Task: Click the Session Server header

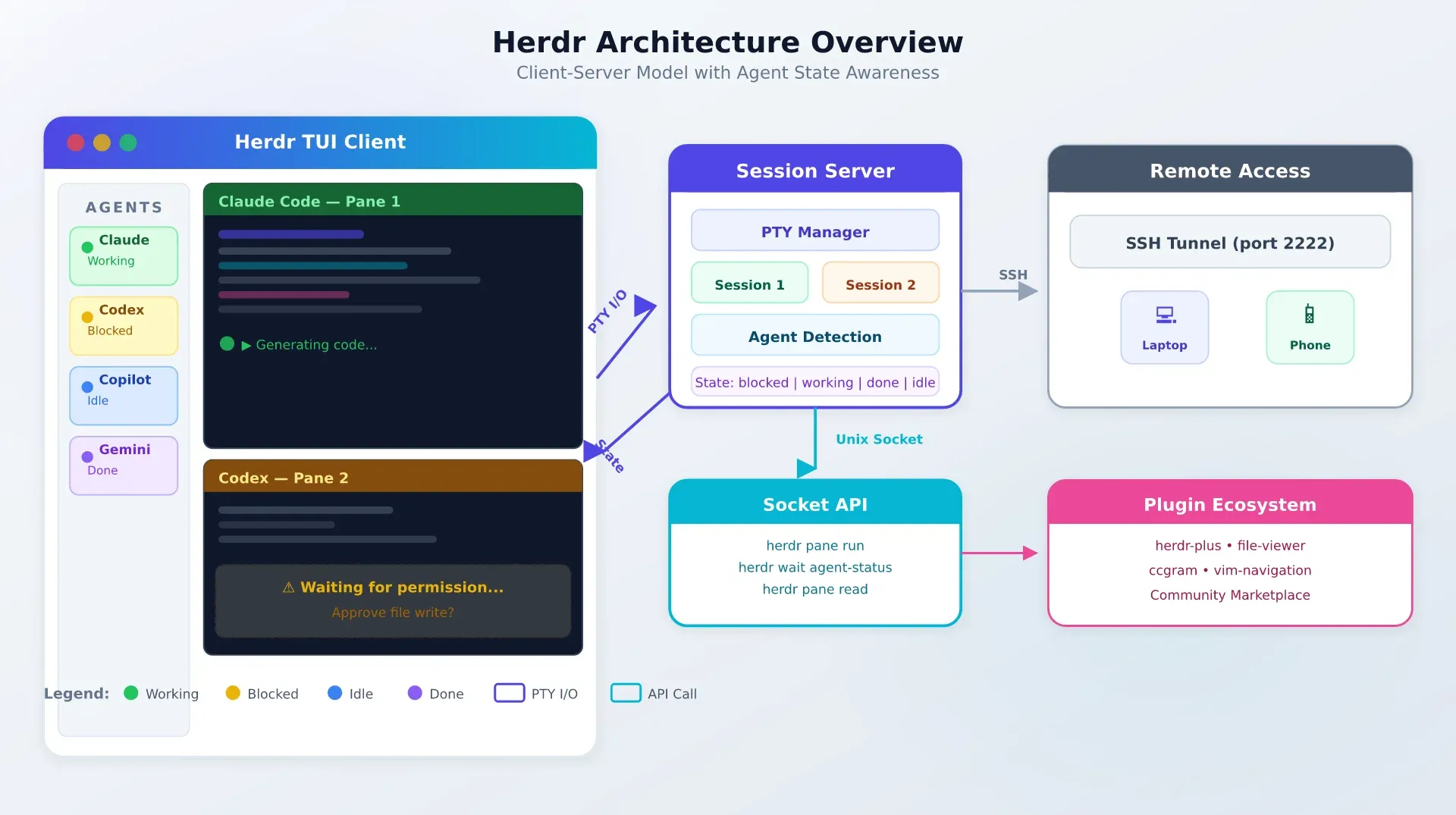Action: click(x=815, y=170)
